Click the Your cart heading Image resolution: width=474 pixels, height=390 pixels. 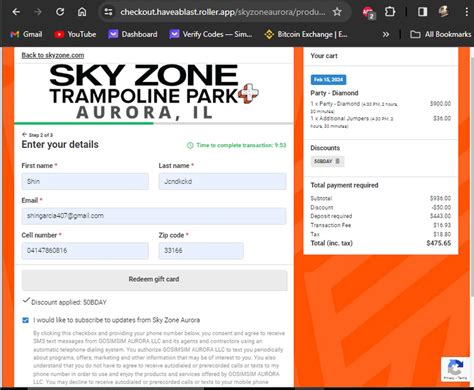(x=324, y=56)
